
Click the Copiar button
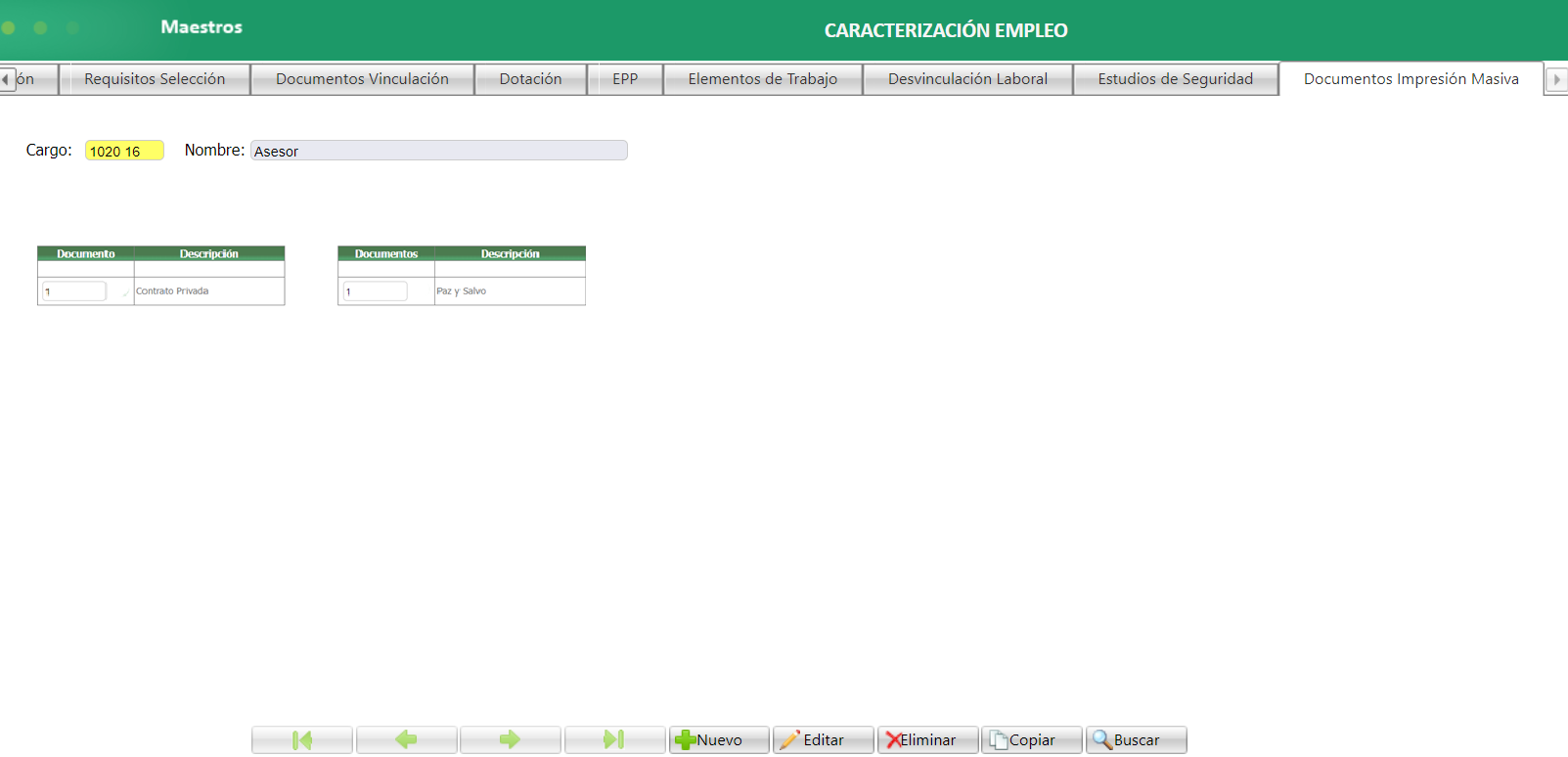pos(1032,739)
